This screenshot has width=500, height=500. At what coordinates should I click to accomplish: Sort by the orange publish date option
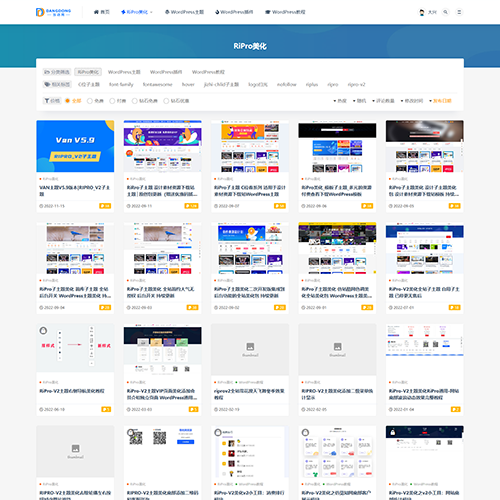tap(440, 101)
